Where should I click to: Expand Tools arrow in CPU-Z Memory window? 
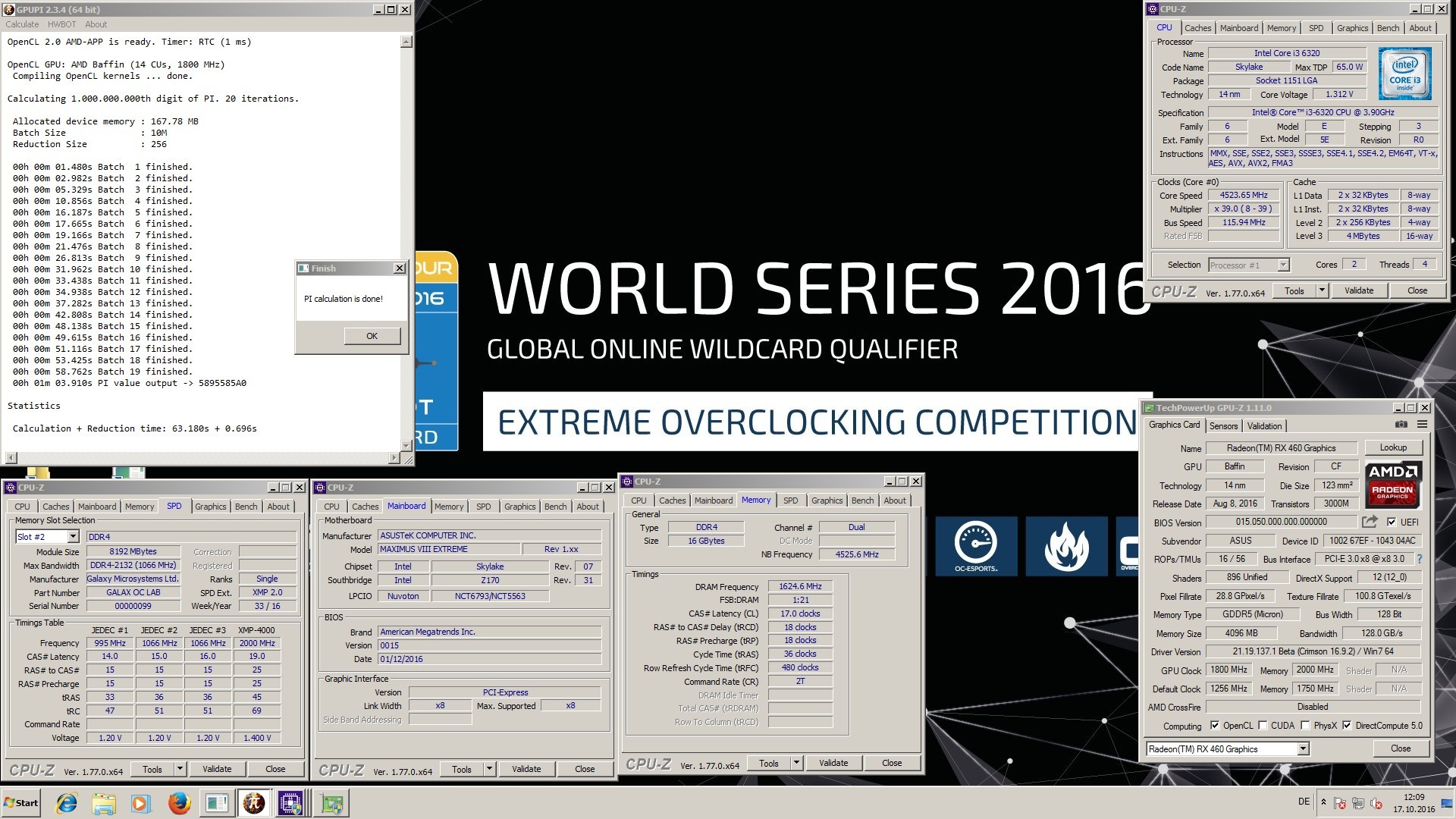(796, 763)
